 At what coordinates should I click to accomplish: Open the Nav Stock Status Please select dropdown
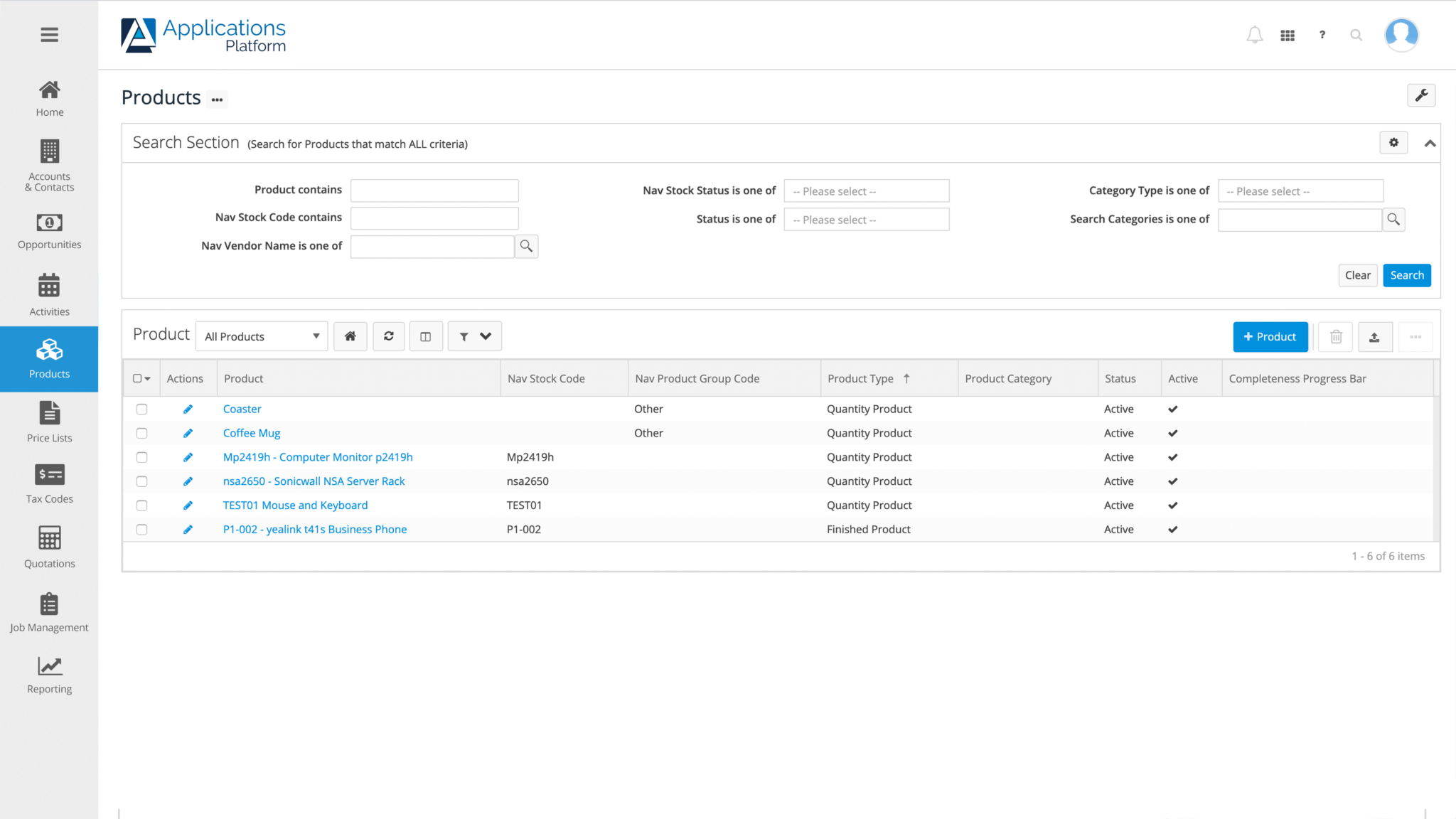tap(866, 191)
